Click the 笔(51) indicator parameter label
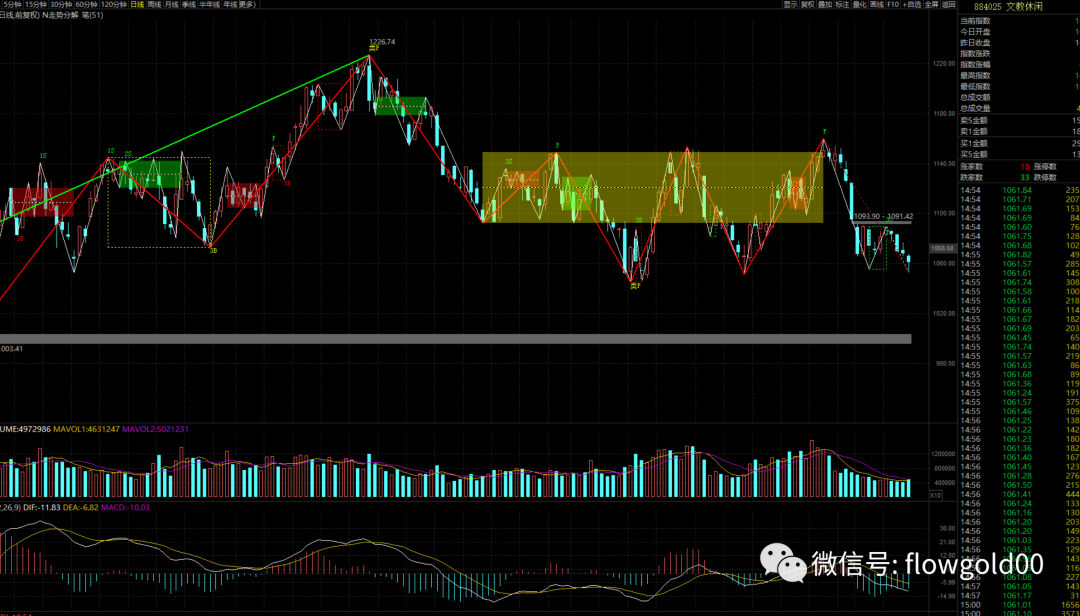The image size is (1080, 616). tap(92, 14)
